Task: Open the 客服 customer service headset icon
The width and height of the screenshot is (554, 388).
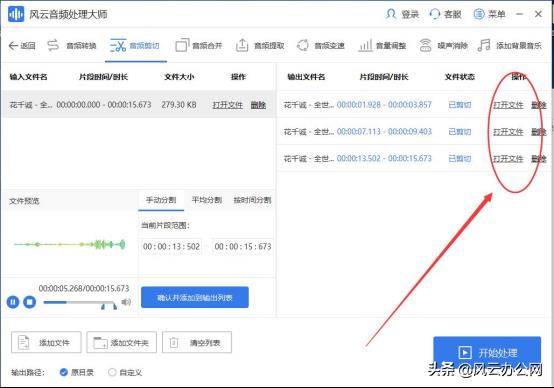Action: (x=435, y=14)
